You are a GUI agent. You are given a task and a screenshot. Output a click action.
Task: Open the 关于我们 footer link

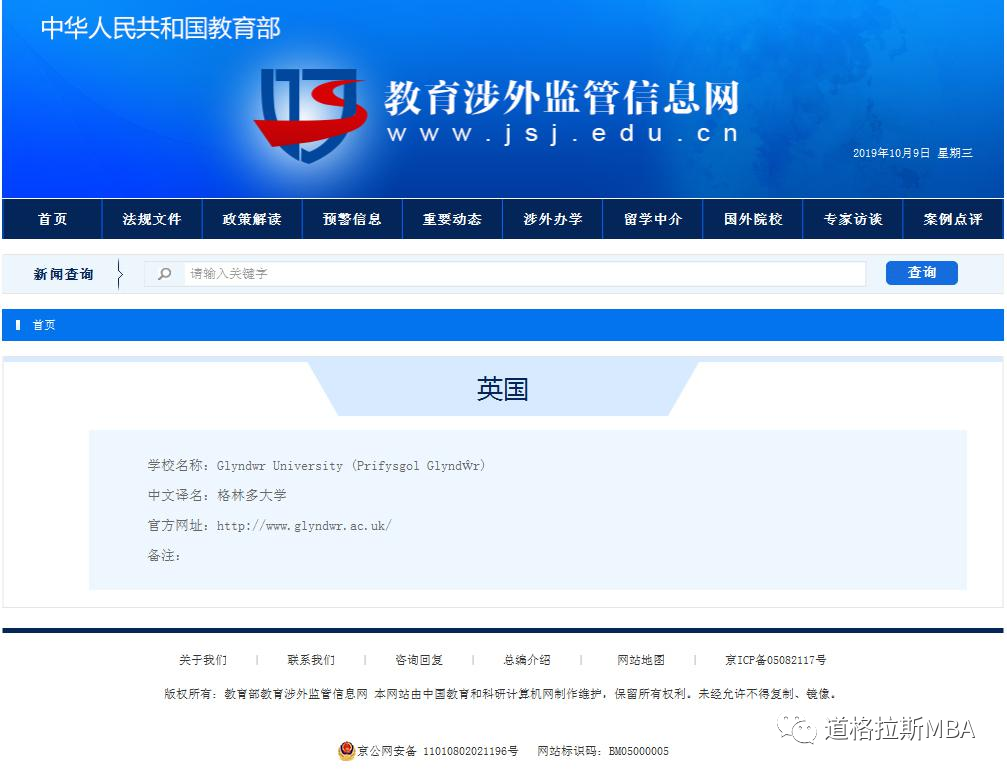(x=203, y=660)
